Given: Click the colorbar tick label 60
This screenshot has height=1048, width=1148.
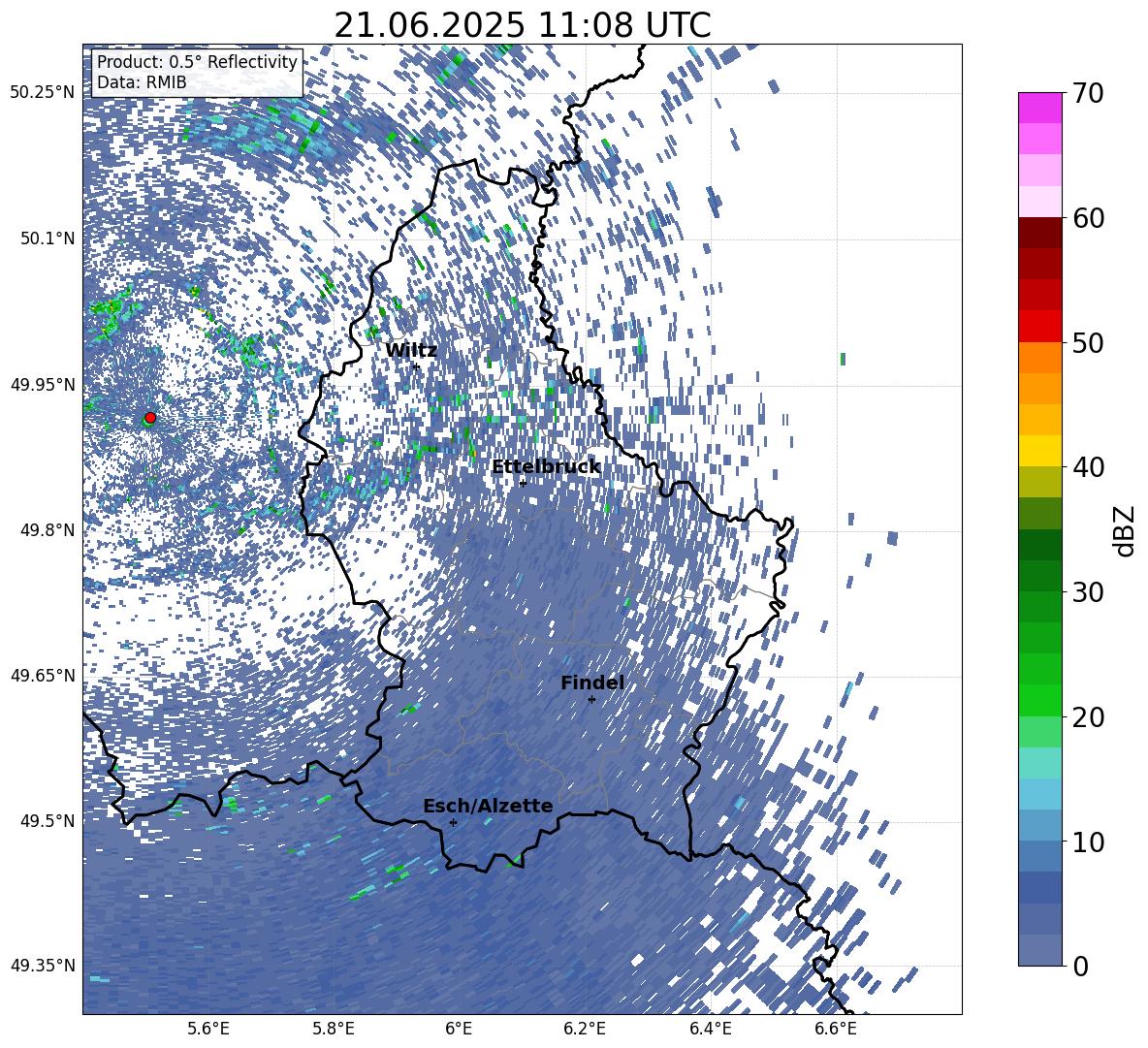Looking at the screenshot, I should [1089, 218].
